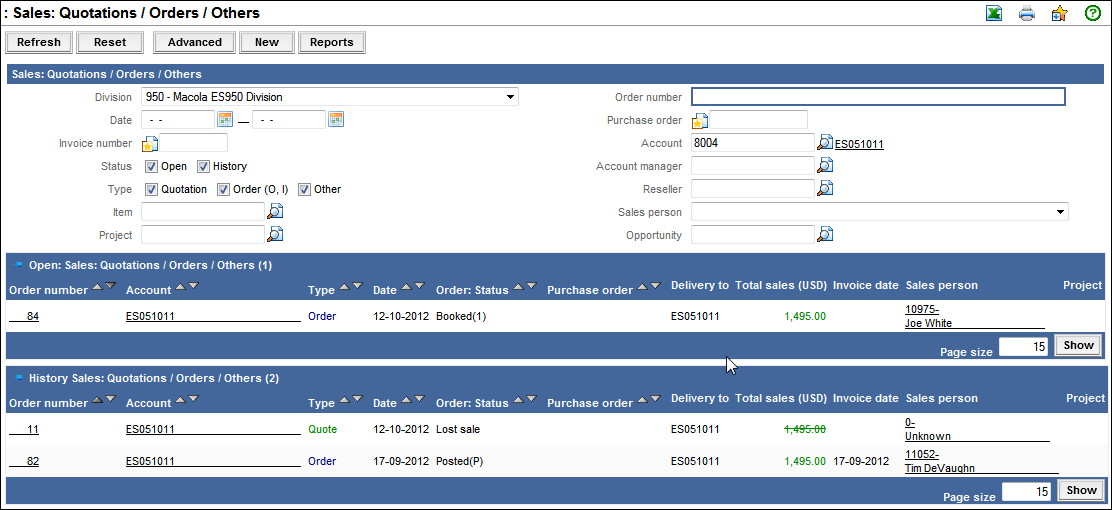Open the Item search lookup icon

pyautogui.click(x=275, y=211)
